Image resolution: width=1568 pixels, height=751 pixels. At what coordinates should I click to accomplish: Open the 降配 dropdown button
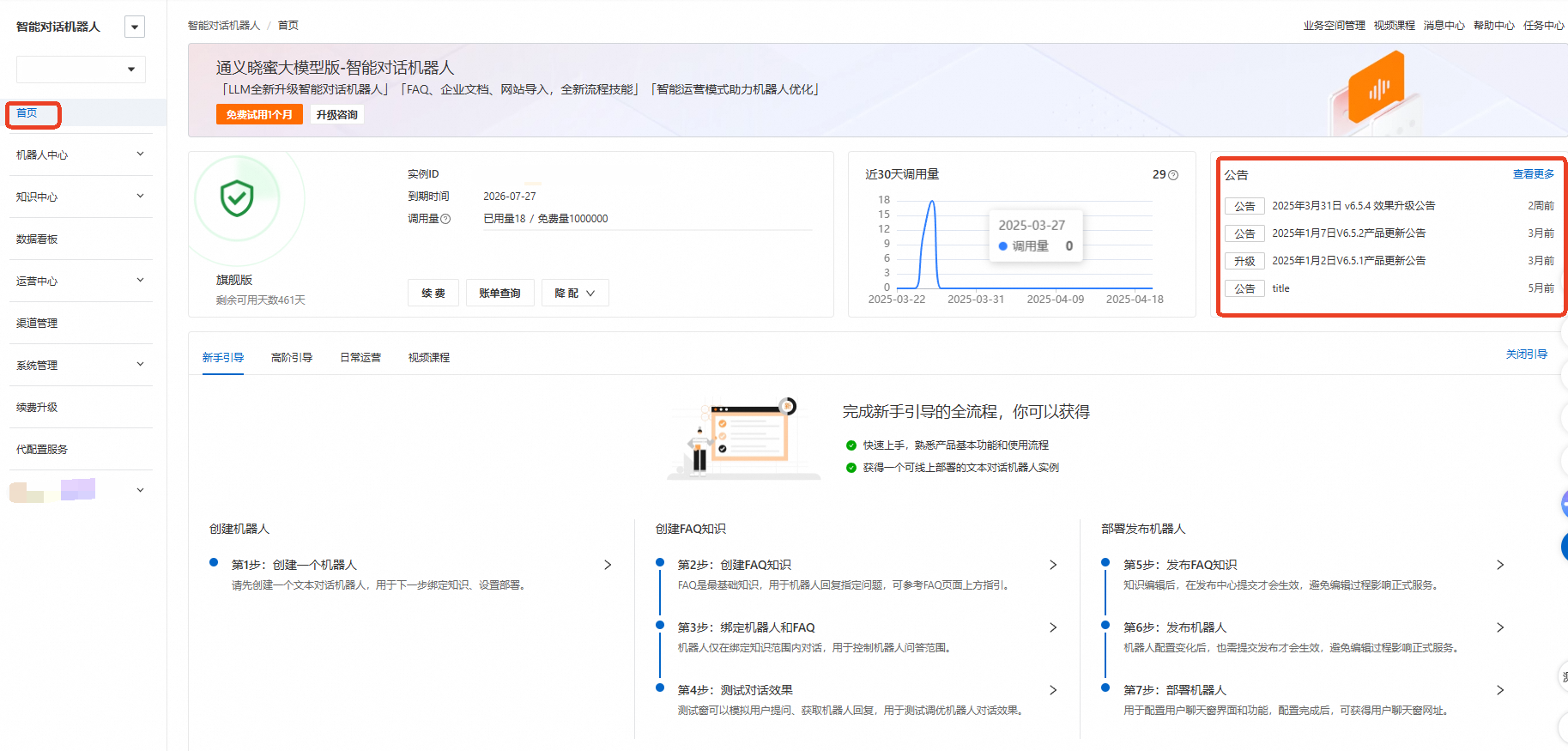[575, 293]
